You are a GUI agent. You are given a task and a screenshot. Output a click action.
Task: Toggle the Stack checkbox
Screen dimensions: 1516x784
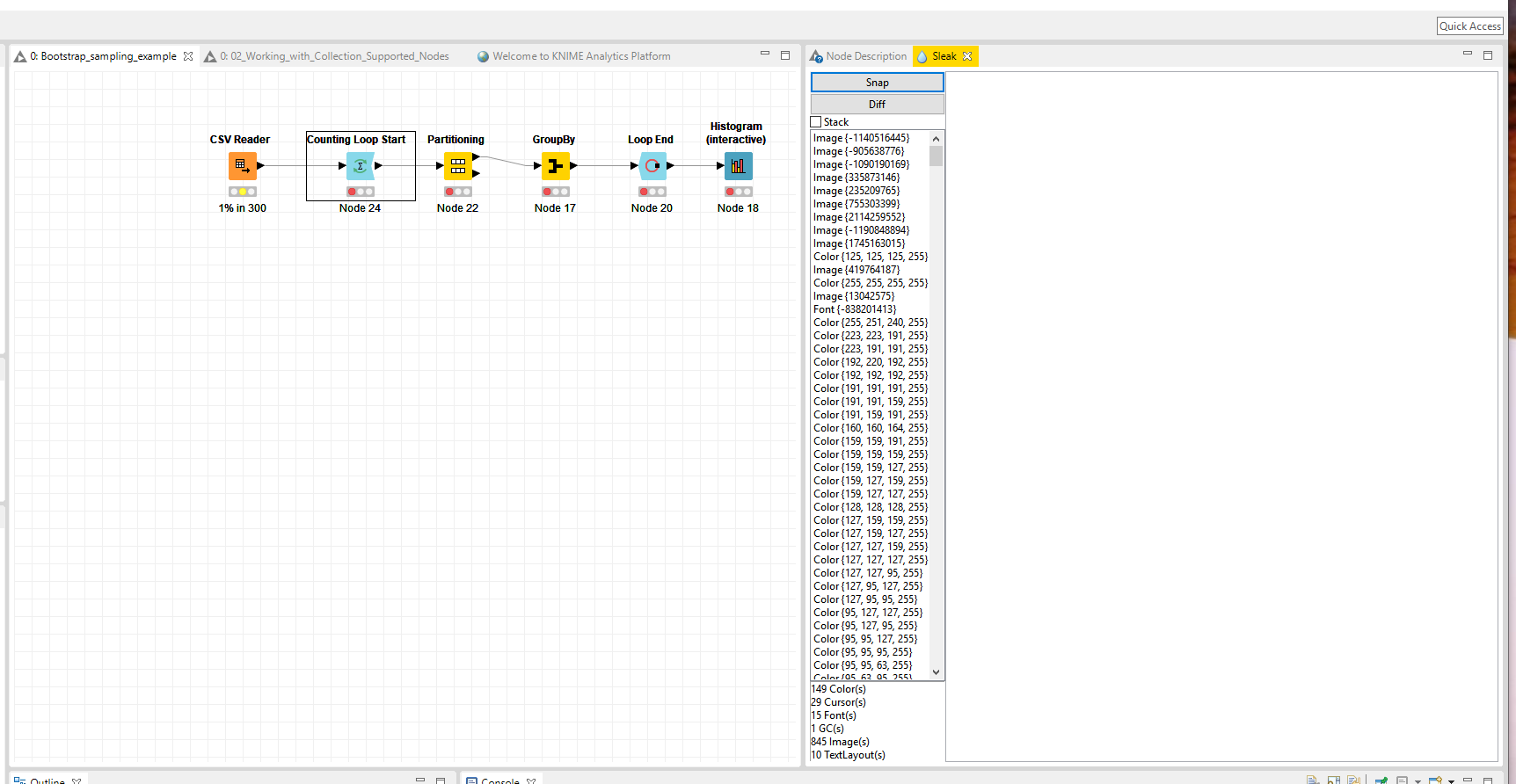(x=816, y=122)
